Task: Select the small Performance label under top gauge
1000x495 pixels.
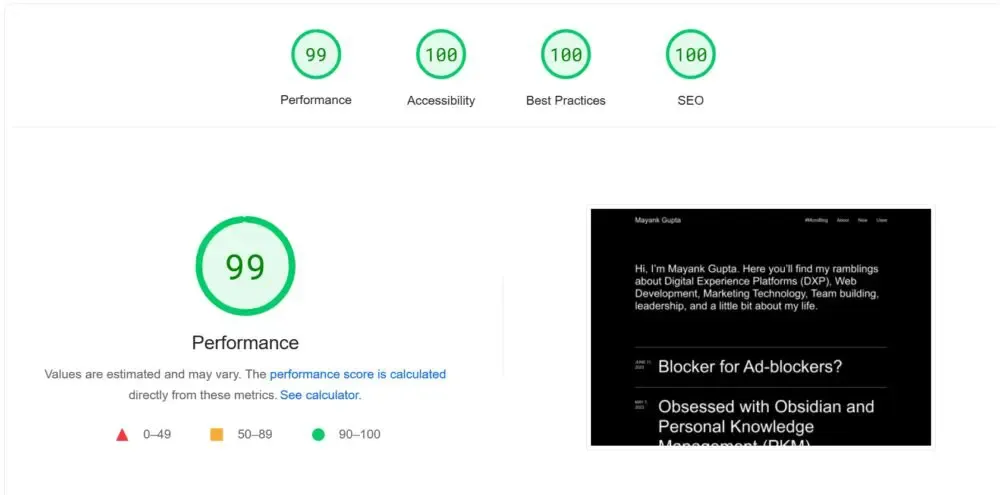Action: point(316,100)
